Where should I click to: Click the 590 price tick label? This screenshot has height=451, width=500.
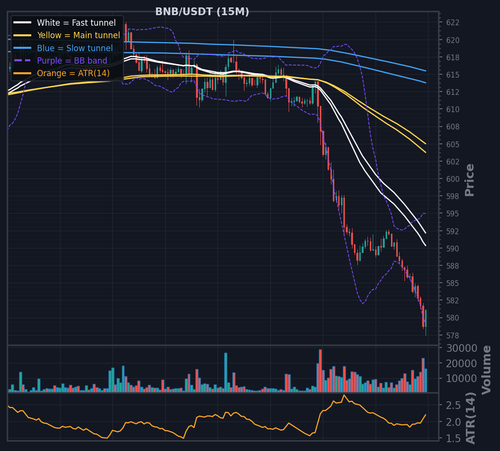point(453,249)
